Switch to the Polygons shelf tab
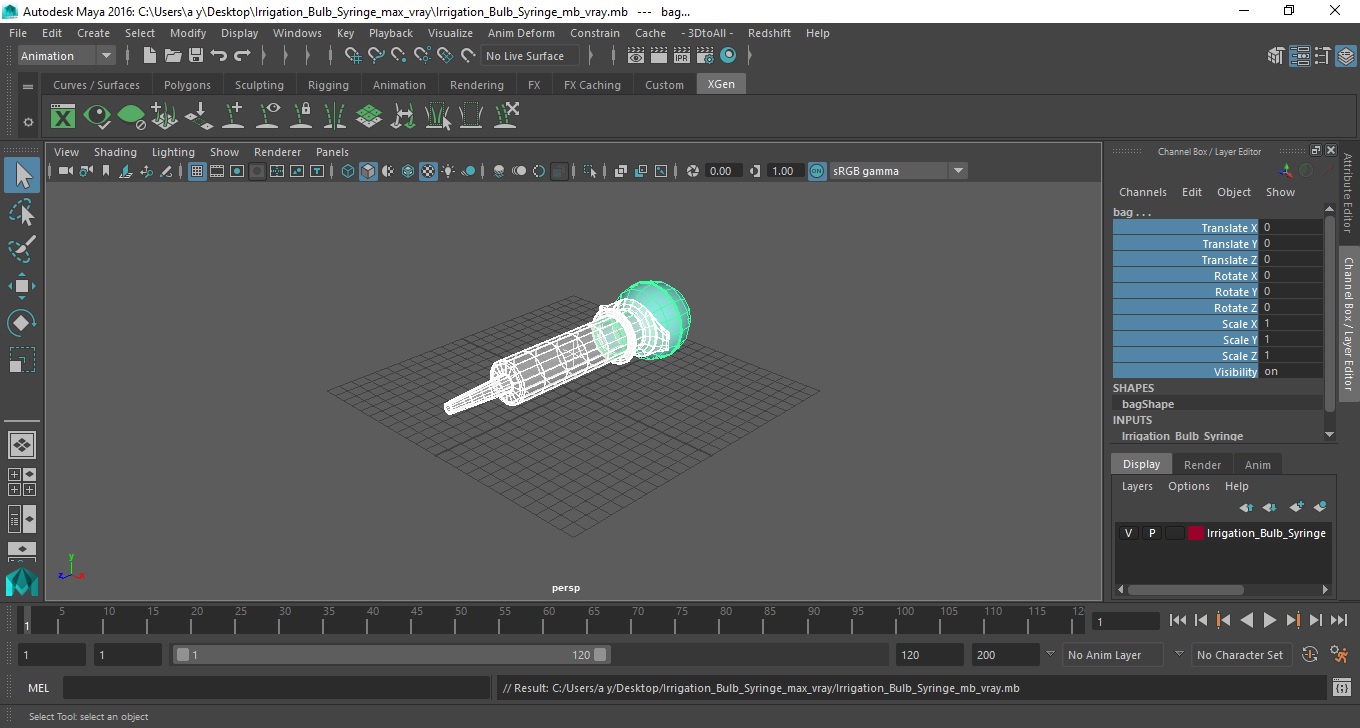Screen dimensions: 1360x728 click(187, 85)
